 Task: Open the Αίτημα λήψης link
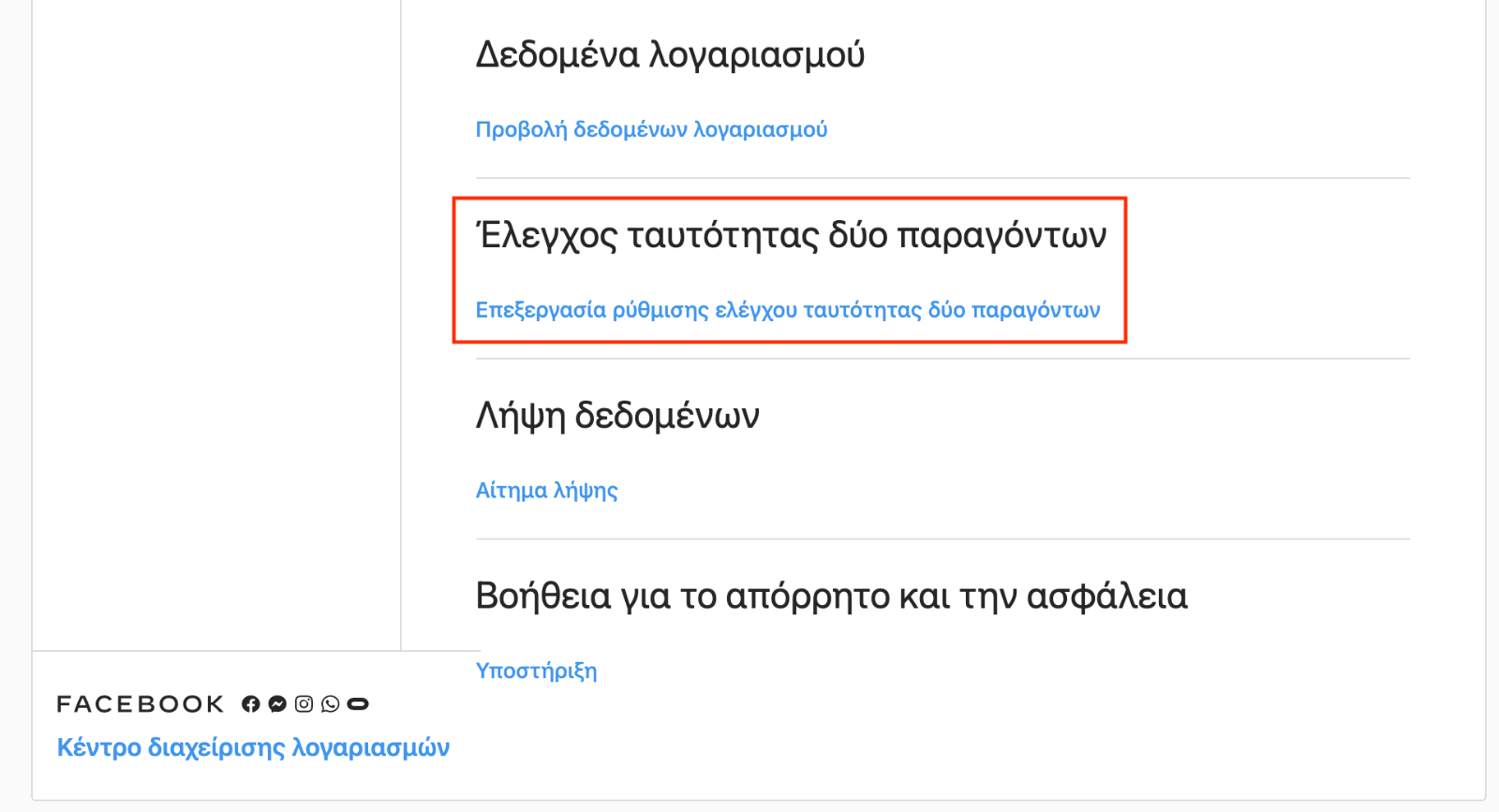[547, 491]
